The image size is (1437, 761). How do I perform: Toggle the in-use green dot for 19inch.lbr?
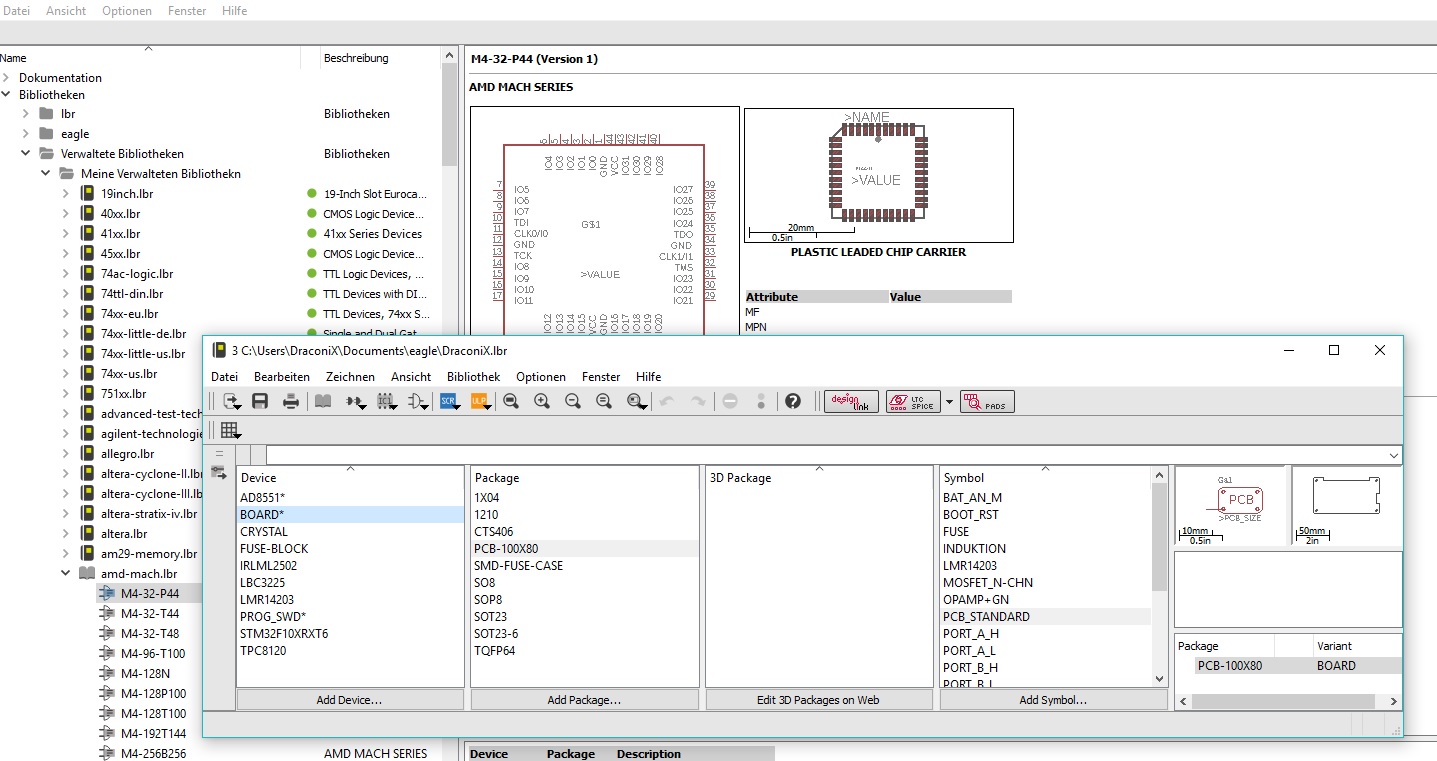click(312, 194)
